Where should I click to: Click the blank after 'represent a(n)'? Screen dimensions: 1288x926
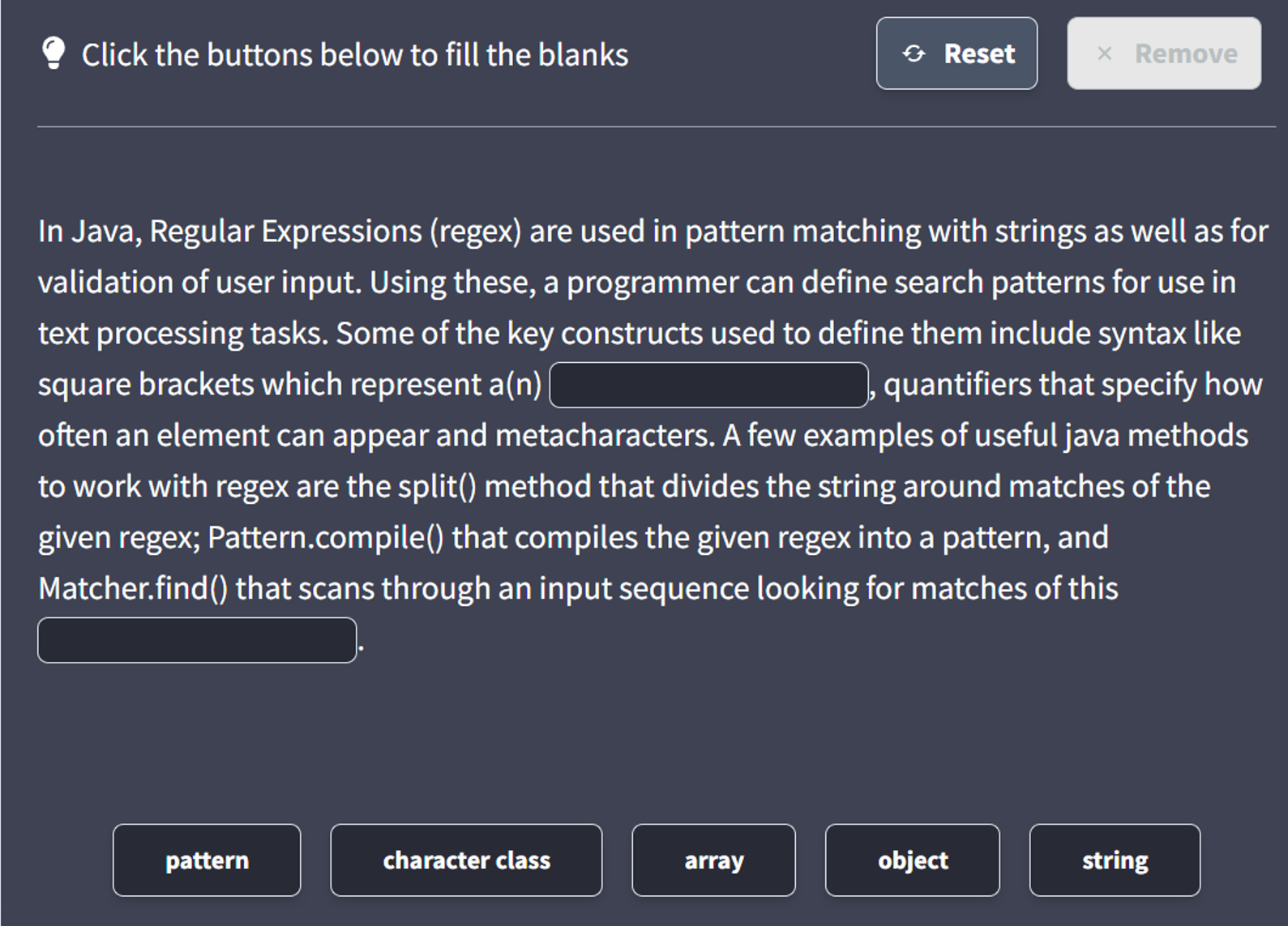coord(709,385)
